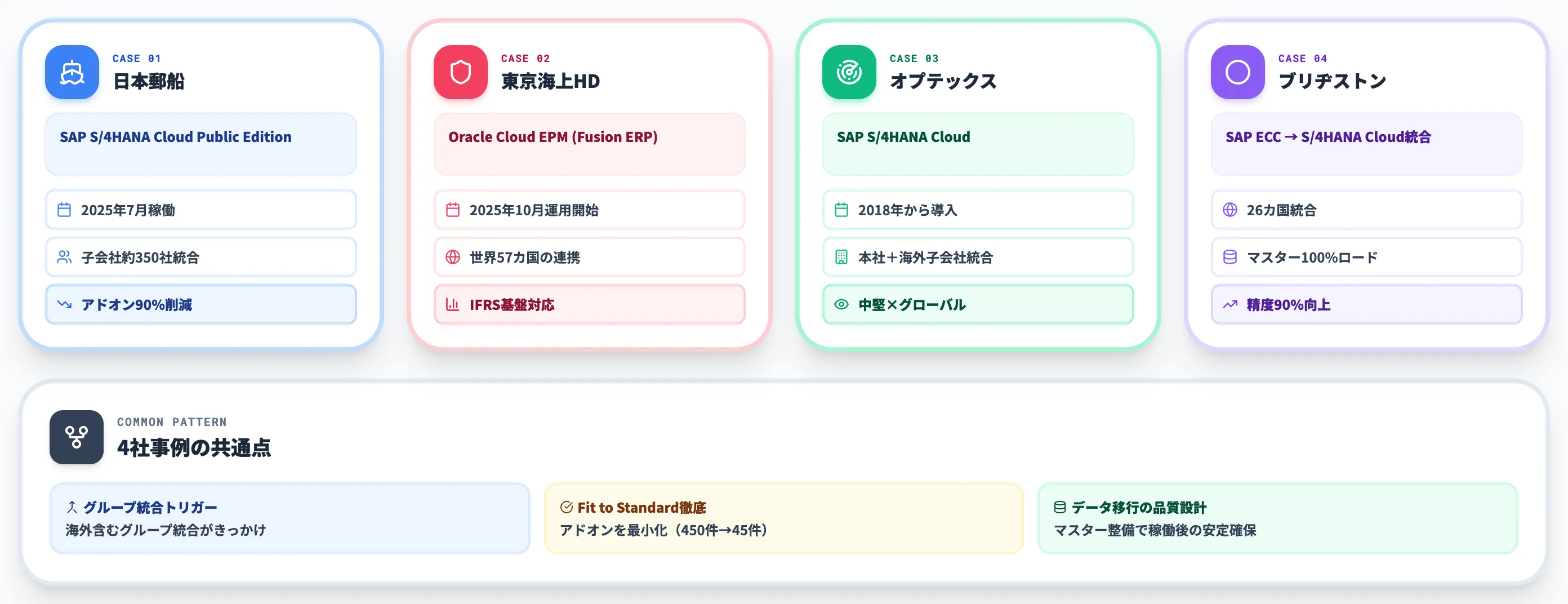This screenshot has width=1568, height=604.
Task: Click the データ移行の品質設計 heading
Action: 1139,507
